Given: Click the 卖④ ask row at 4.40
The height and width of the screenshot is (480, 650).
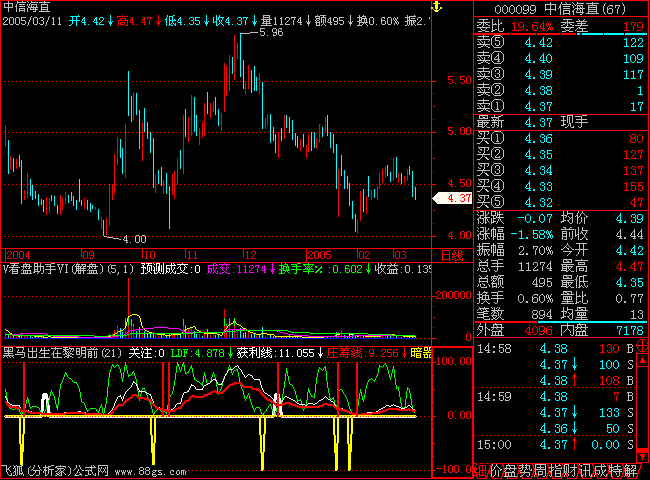Looking at the screenshot, I should (x=560, y=58).
